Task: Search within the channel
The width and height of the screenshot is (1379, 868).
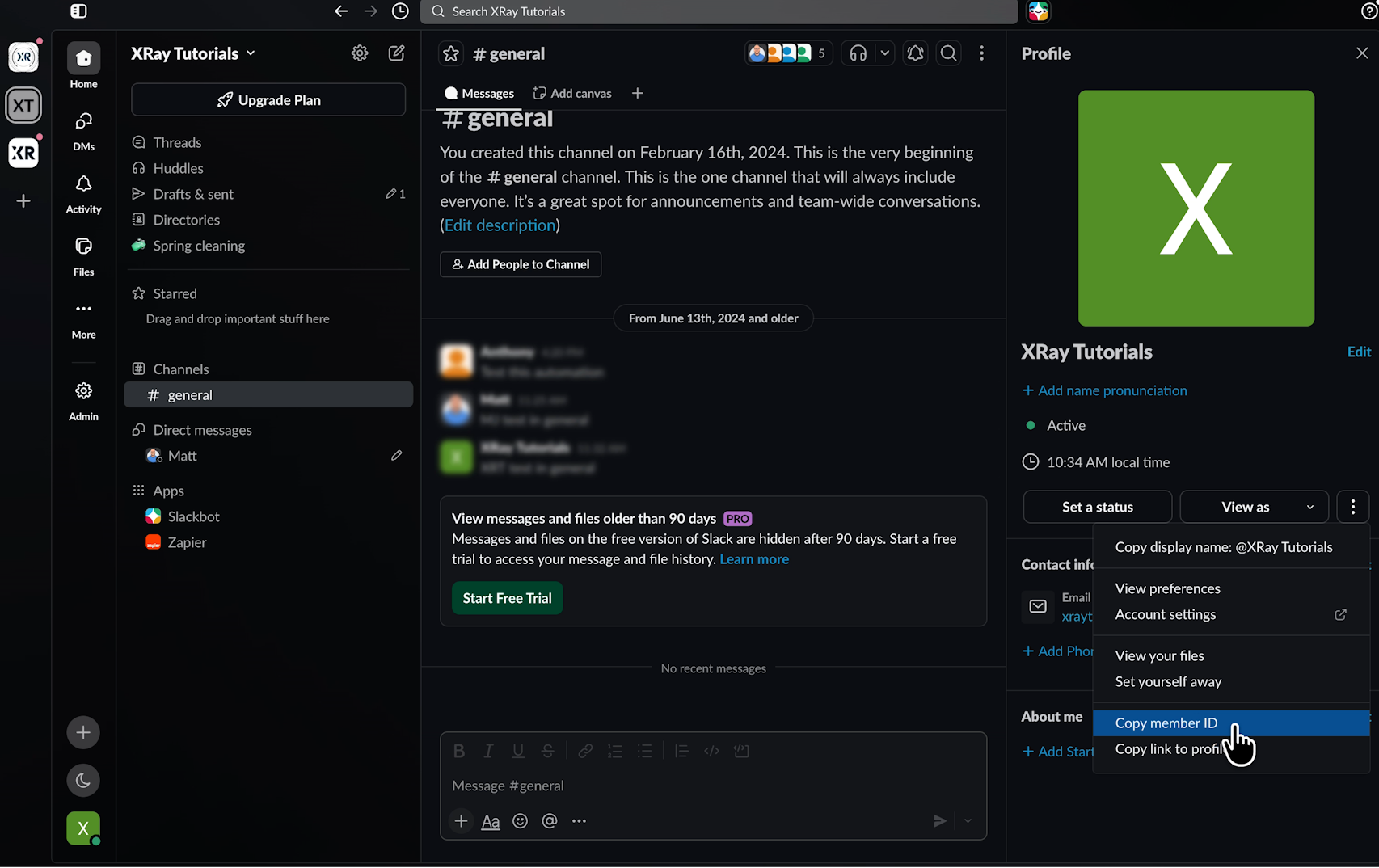Action: (949, 53)
